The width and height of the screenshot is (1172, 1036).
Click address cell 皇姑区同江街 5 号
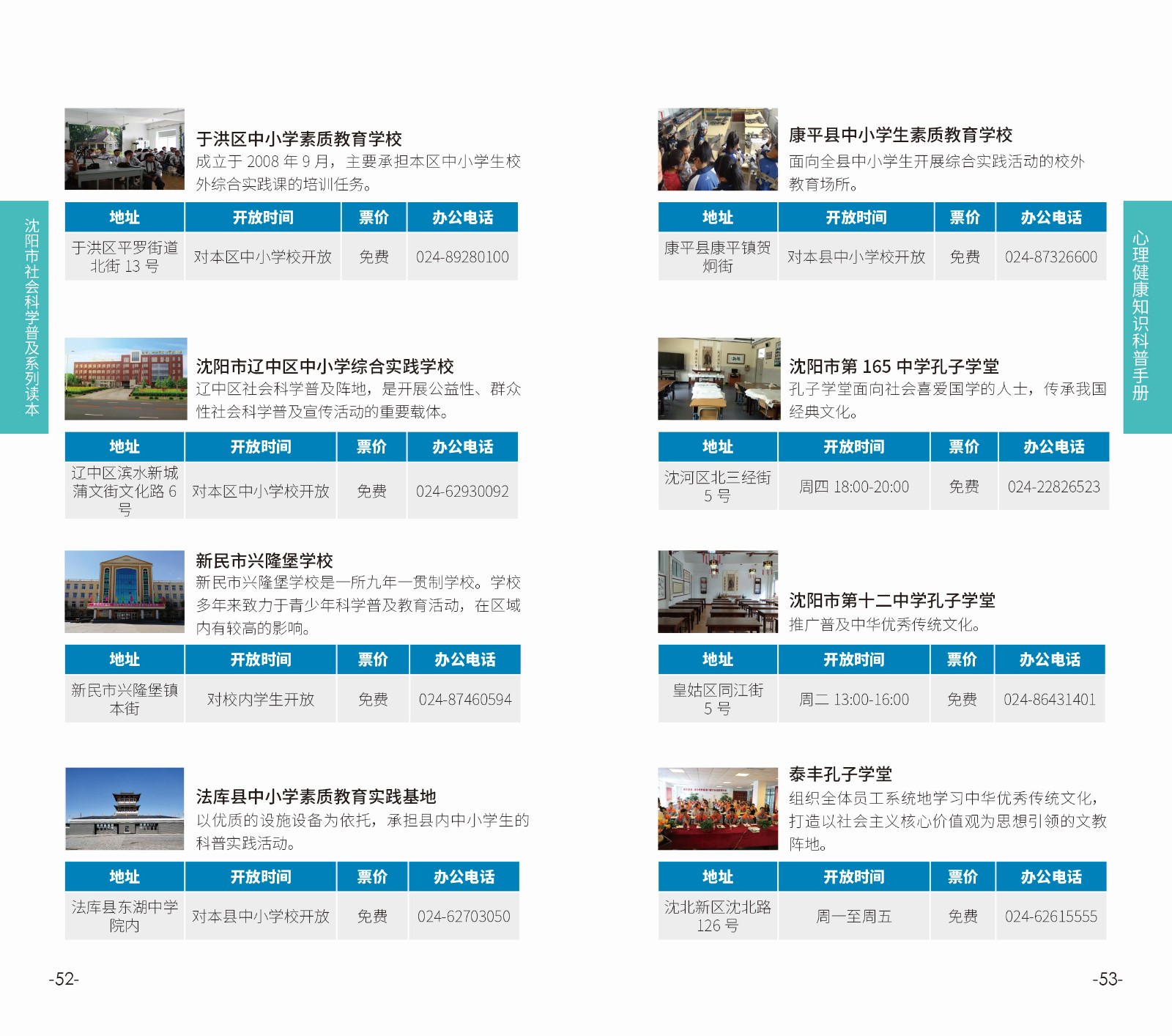pos(718,699)
